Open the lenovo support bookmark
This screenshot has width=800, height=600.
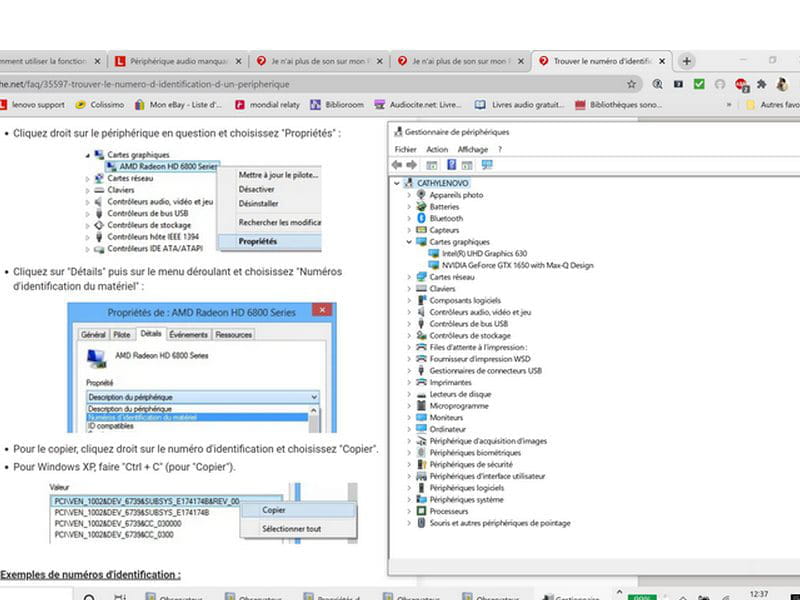click(33, 105)
